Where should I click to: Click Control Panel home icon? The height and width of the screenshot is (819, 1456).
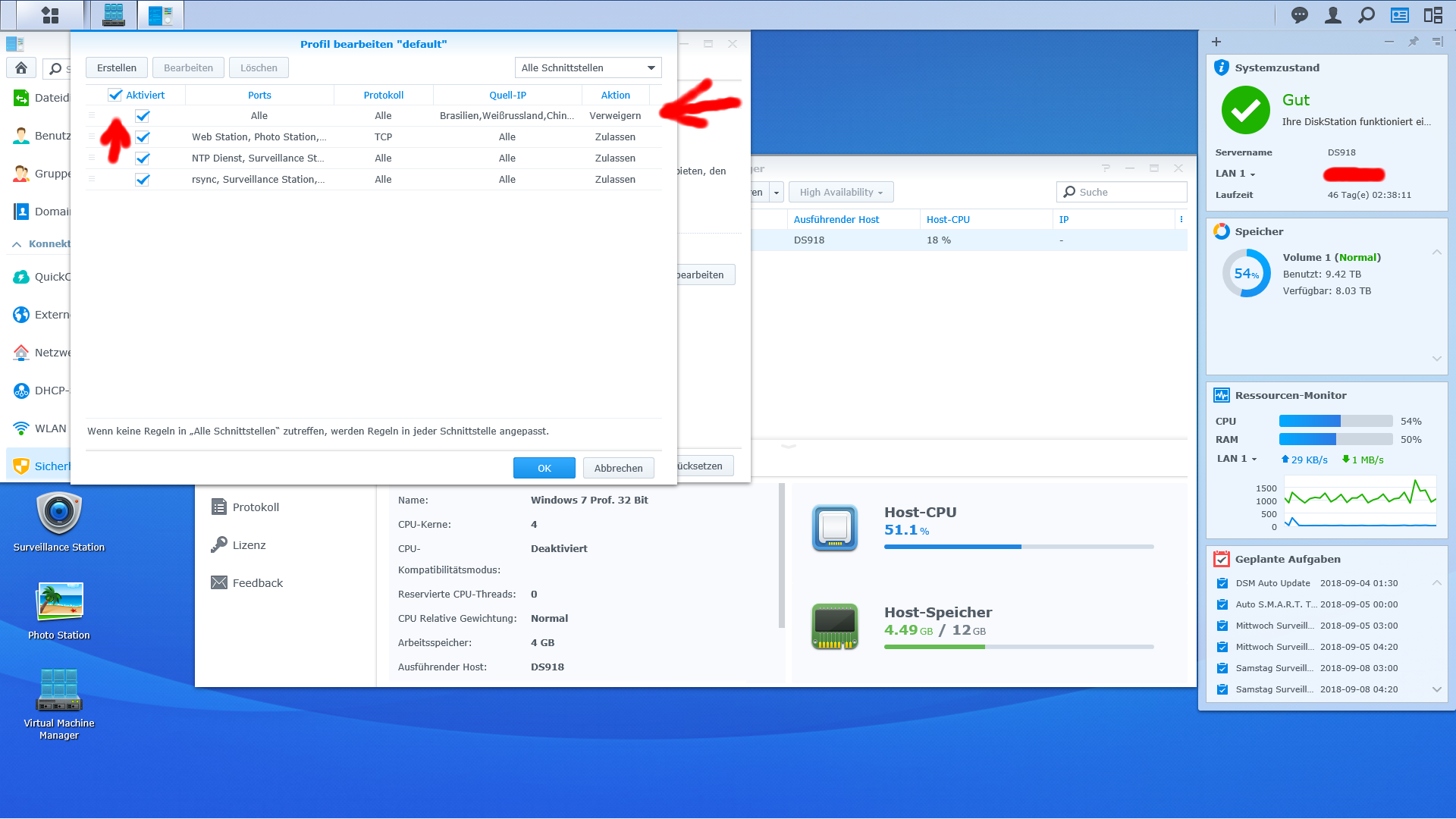click(x=21, y=68)
